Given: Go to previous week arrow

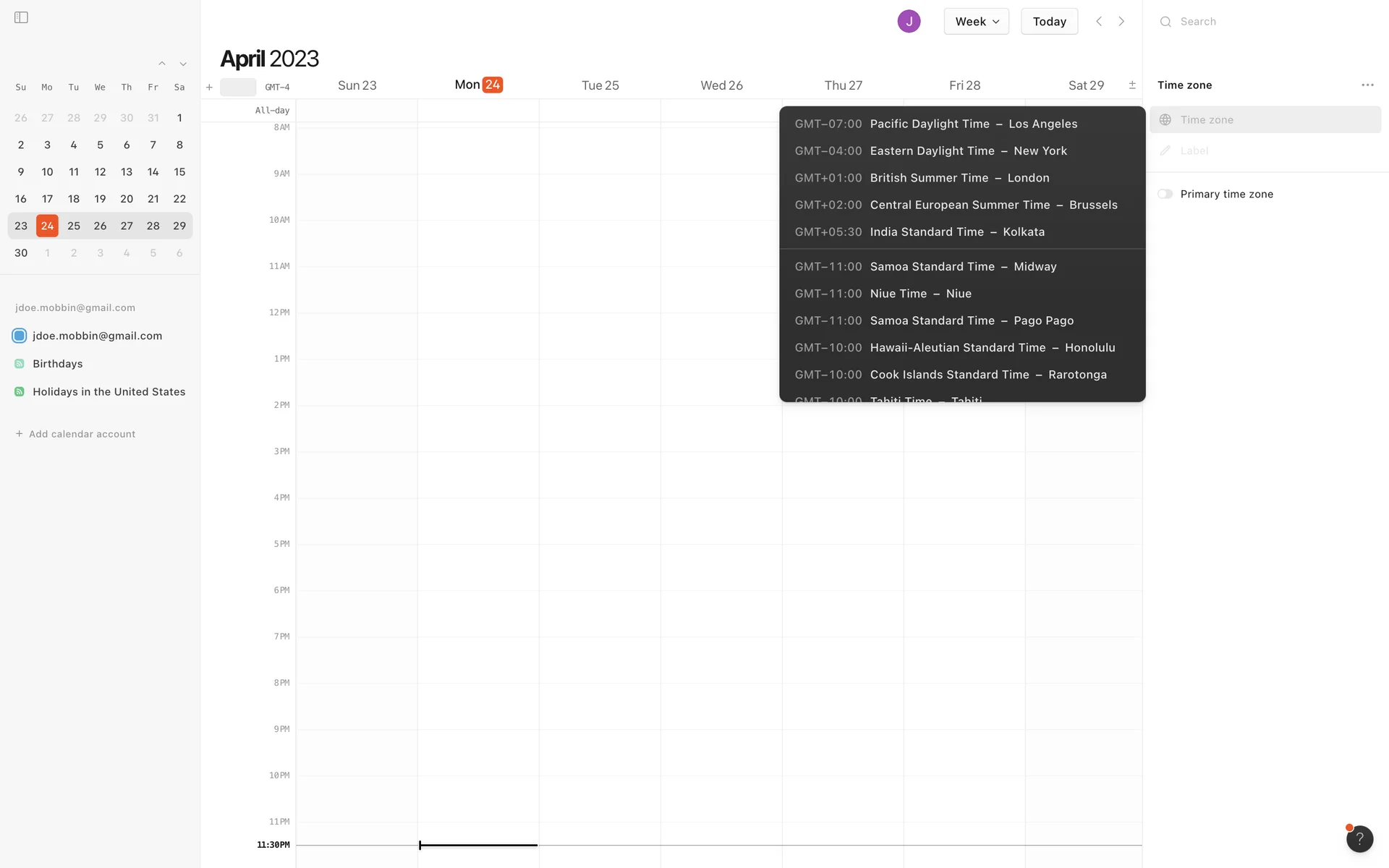Looking at the screenshot, I should click(x=1099, y=21).
